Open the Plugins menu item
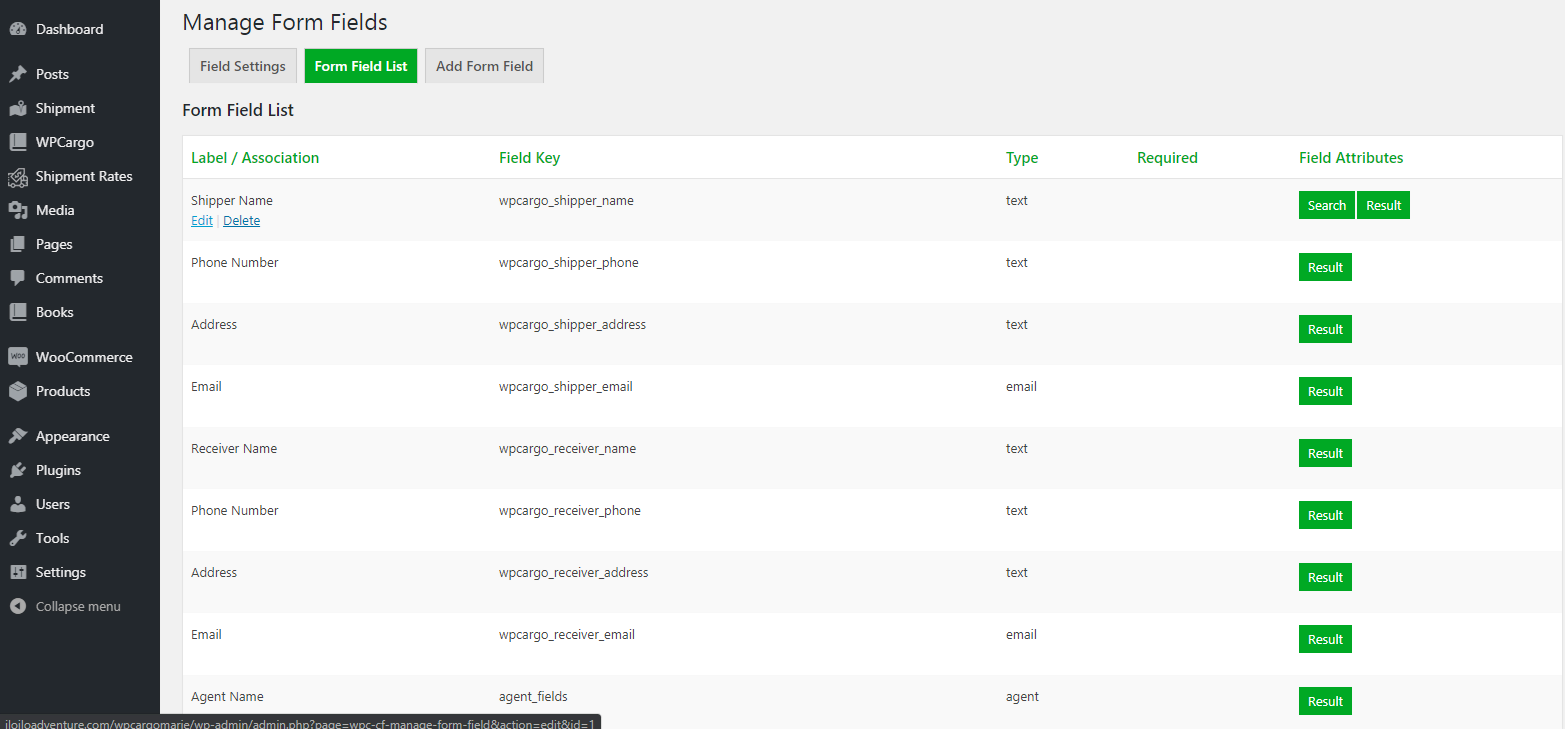The image size is (1565, 729). 80,470
